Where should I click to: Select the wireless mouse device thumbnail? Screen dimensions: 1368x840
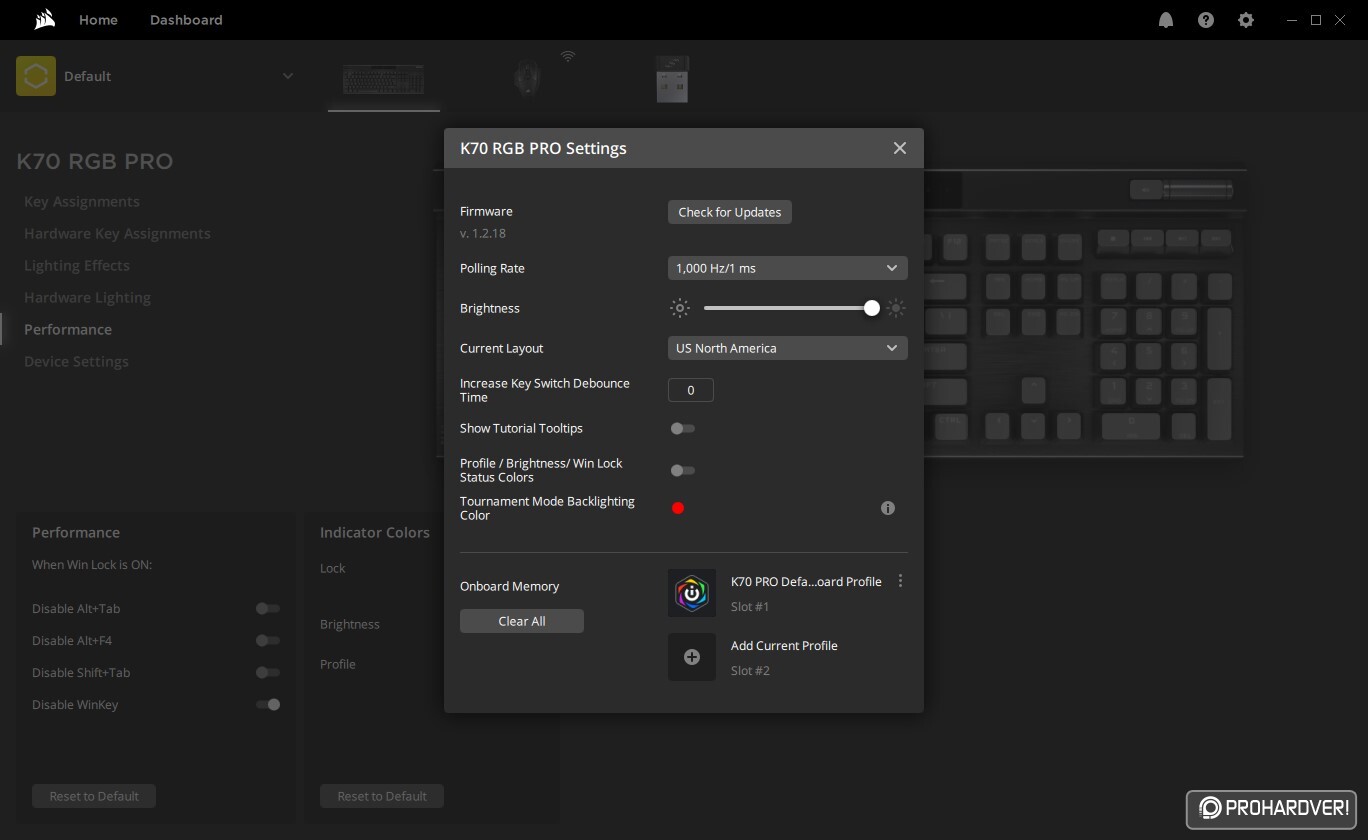528,78
